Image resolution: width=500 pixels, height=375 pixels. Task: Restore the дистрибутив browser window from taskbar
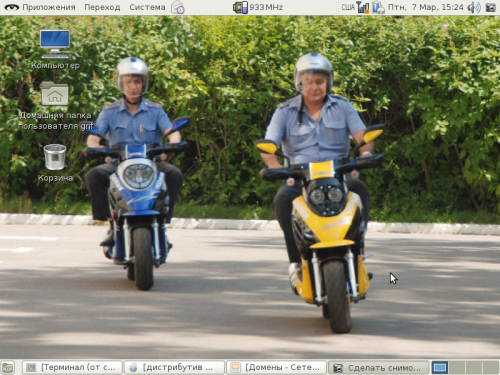coord(174,367)
